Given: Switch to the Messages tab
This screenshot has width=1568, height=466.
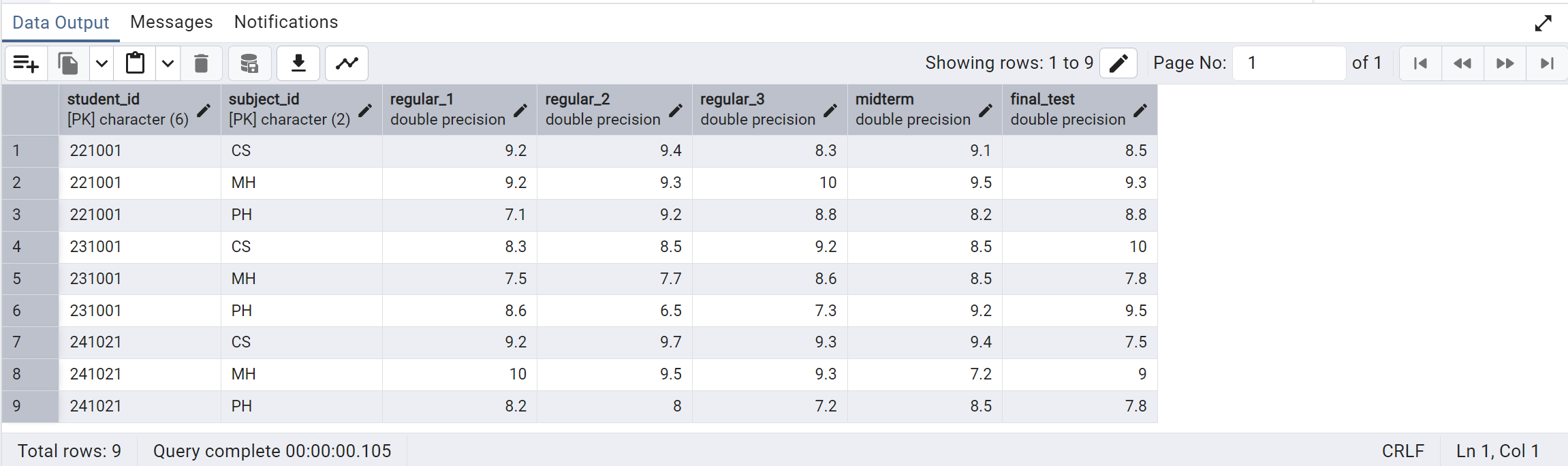Looking at the screenshot, I should pos(172,22).
